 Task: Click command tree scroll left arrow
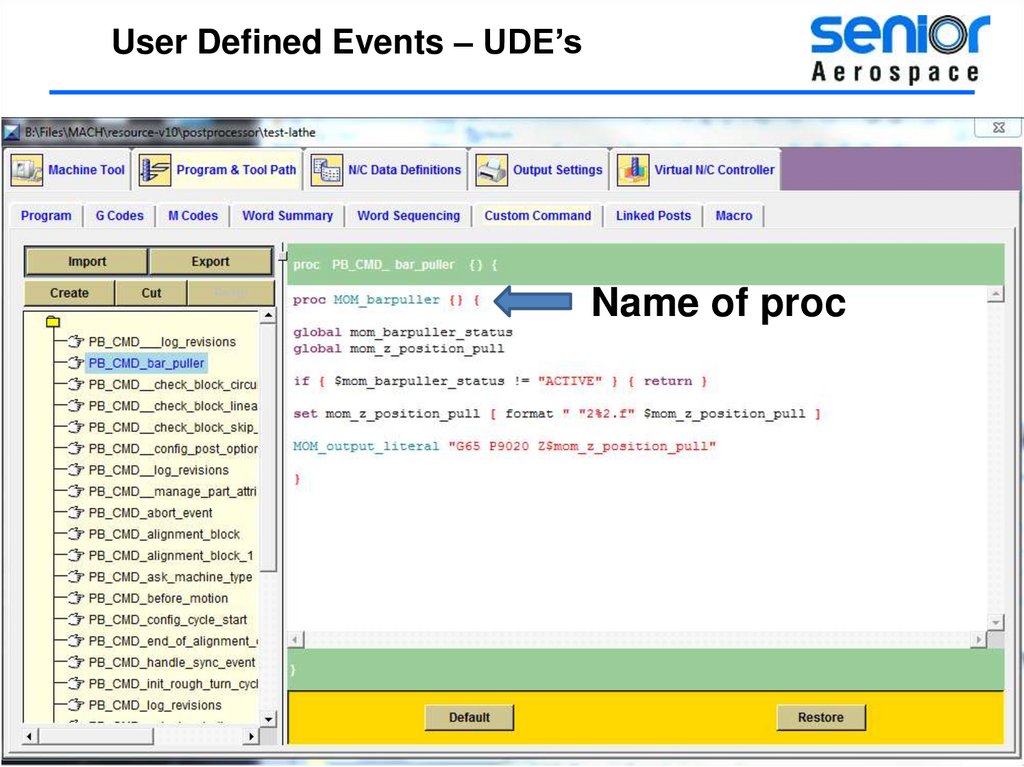(x=29, y=736)
